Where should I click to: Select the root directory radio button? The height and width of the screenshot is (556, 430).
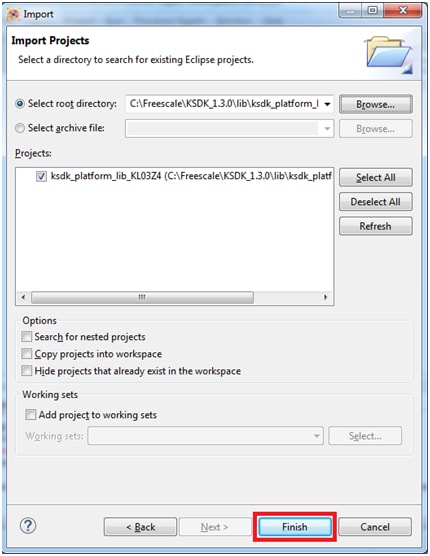pyautogui.click(x=20, y=104)
